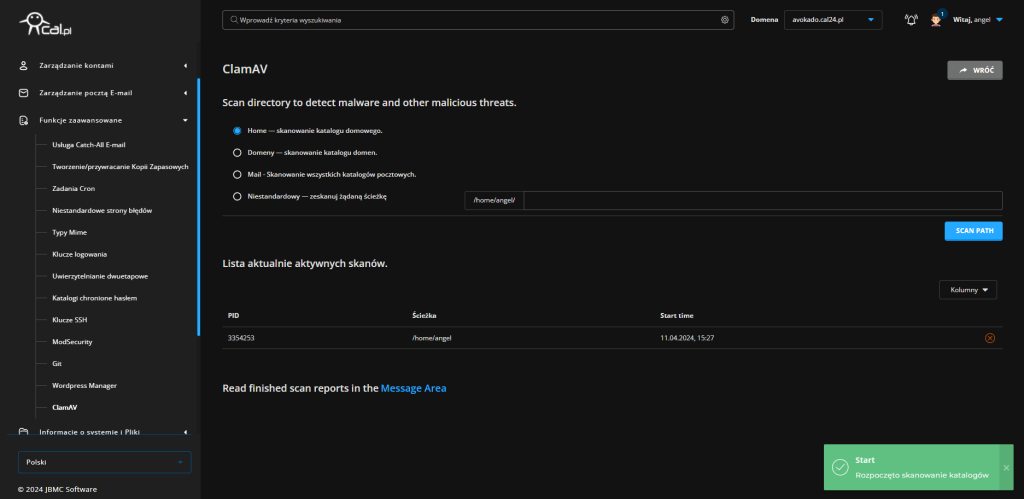Click © 2024 JBMC Software footer text
Screen dimensions: 1024x499
pos(57,489)
